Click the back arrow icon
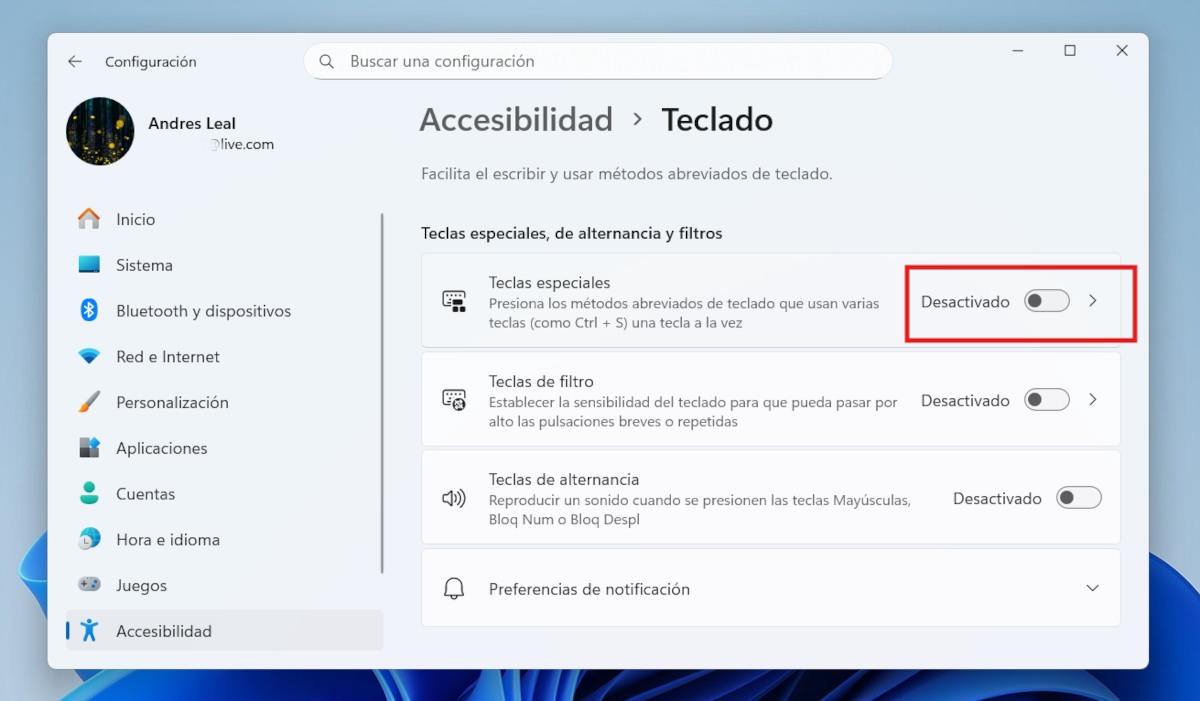Image resolution: width=1200 pixels, height=701 pixels. (x=75, y=62)
